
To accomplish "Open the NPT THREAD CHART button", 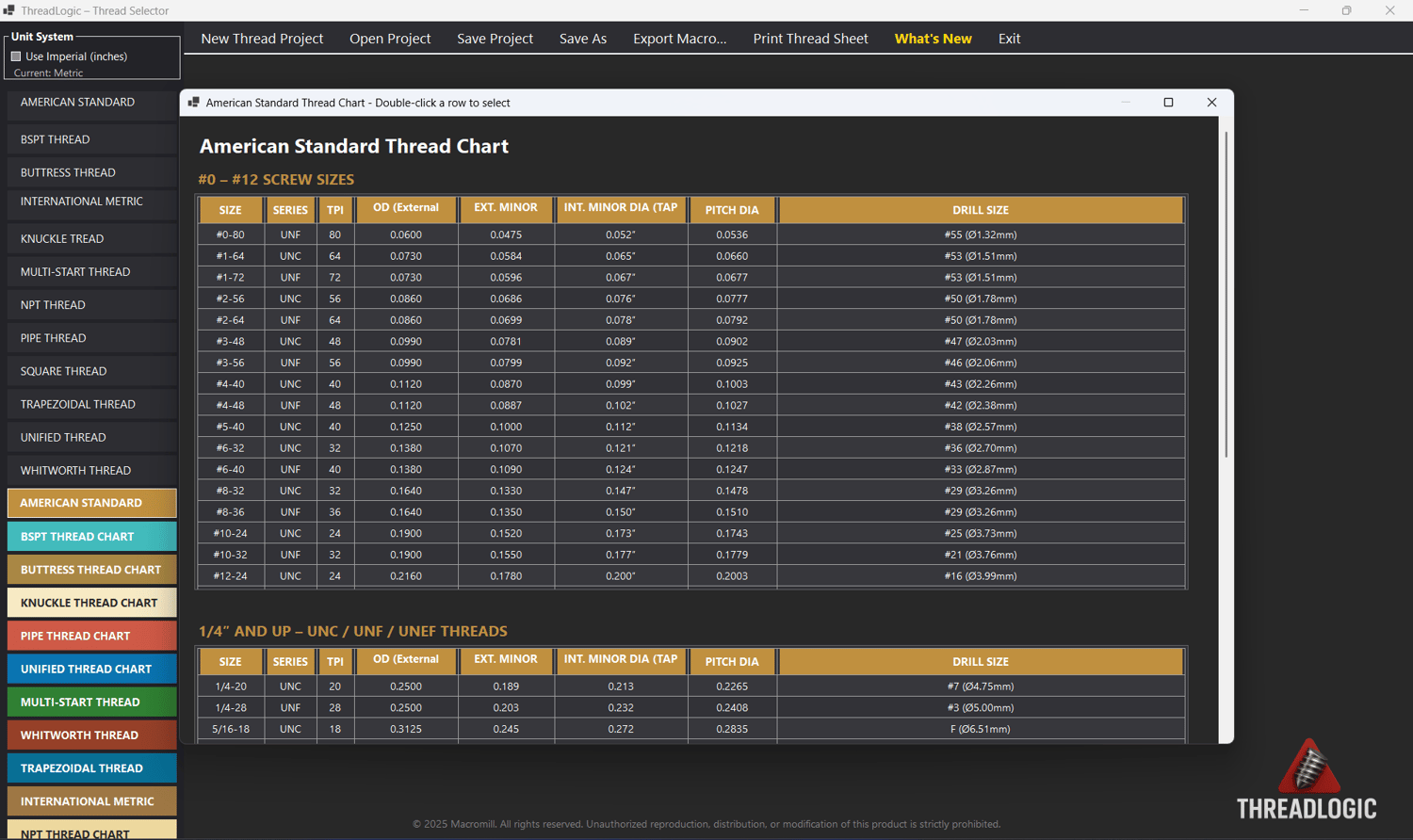I will 92,830.
